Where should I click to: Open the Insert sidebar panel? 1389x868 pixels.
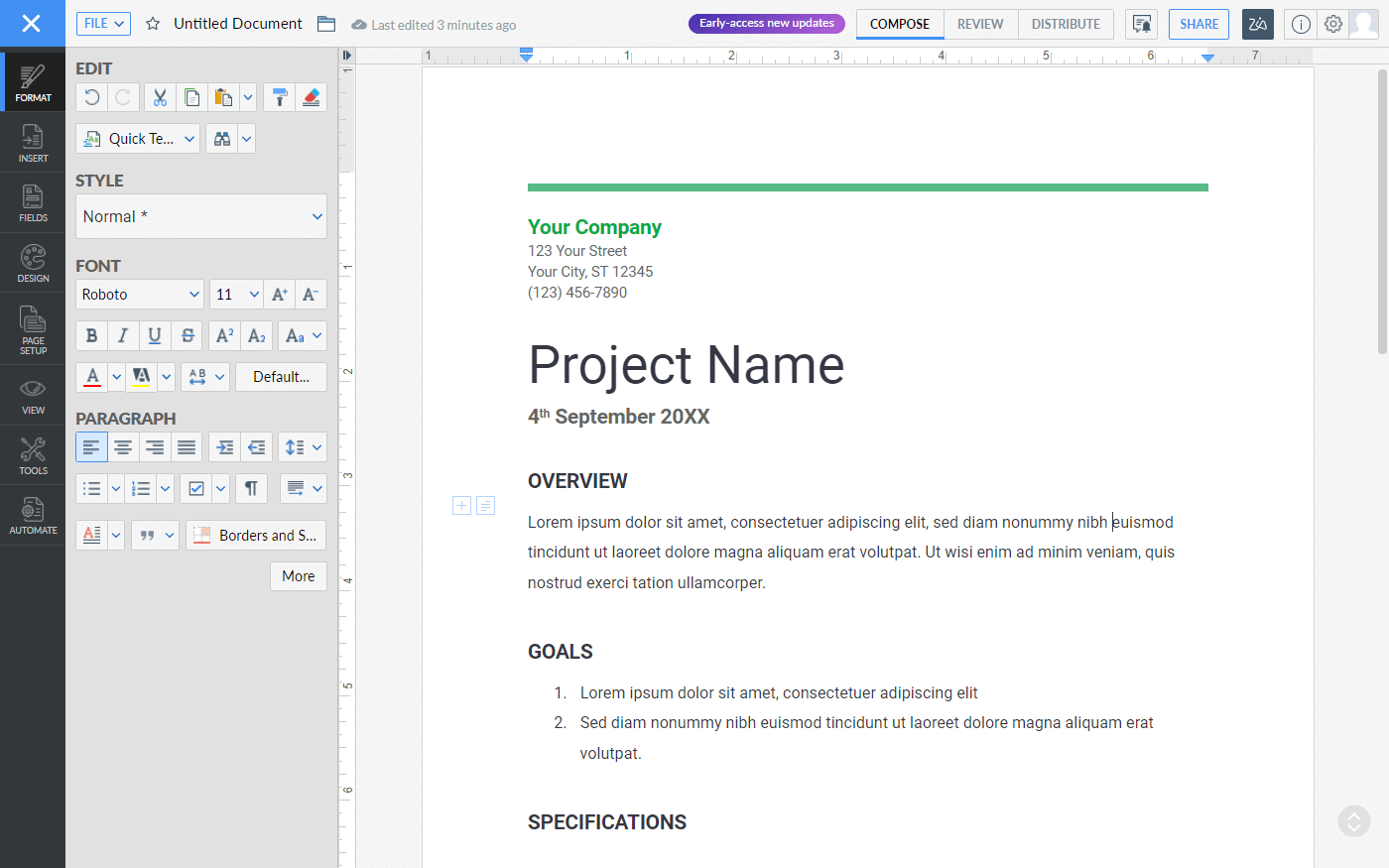(x=33, y=143)
